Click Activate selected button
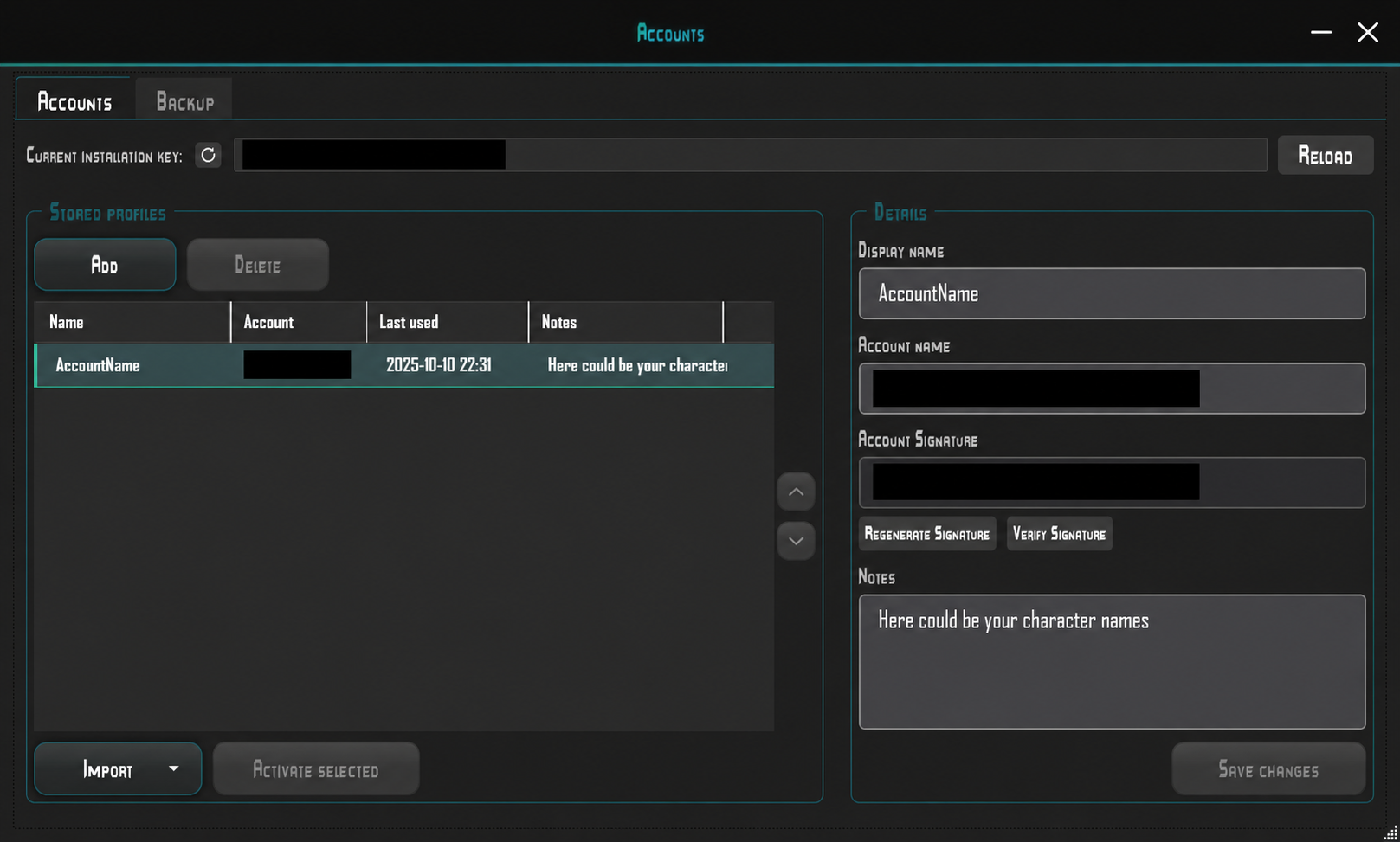 (x=316, y=768)
